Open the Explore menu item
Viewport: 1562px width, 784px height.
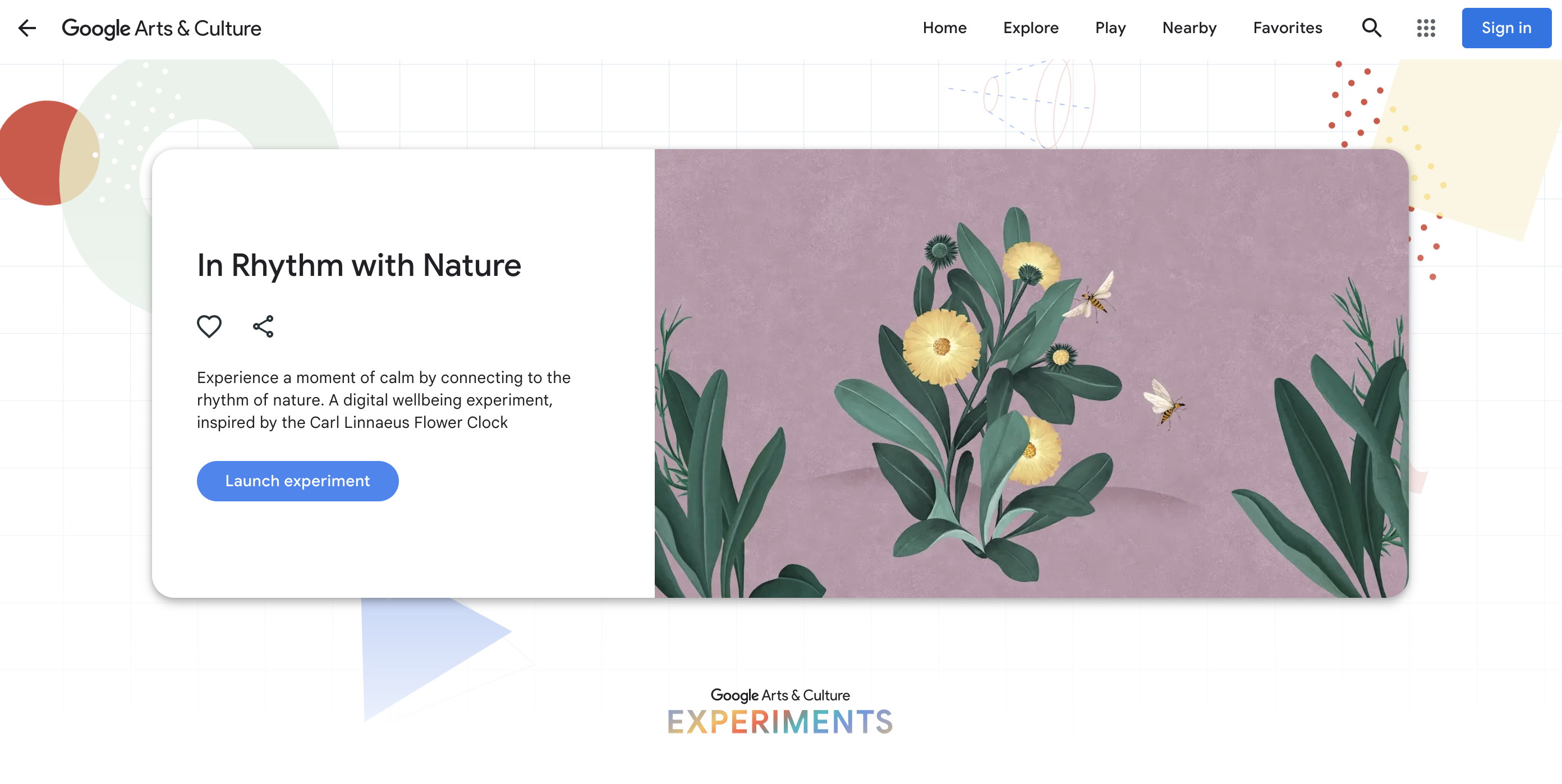(1030, 28)
